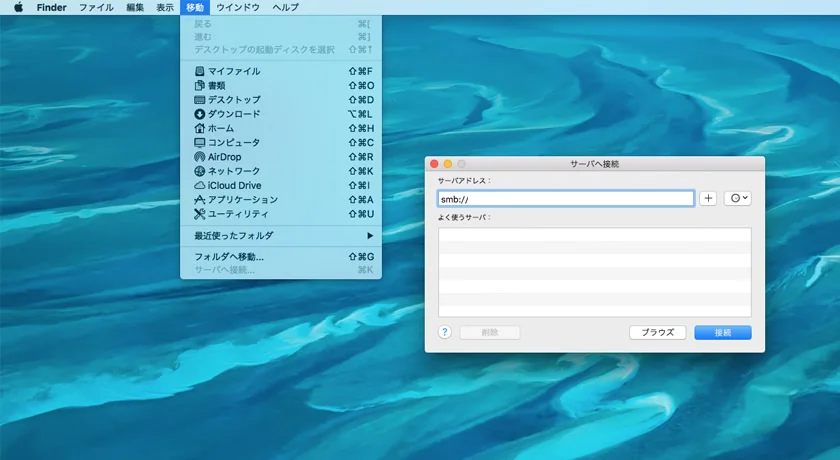Click the ネットワーク globe icon
The height and width of the screenshot is (460, 840).
click(x=199, y=171)
